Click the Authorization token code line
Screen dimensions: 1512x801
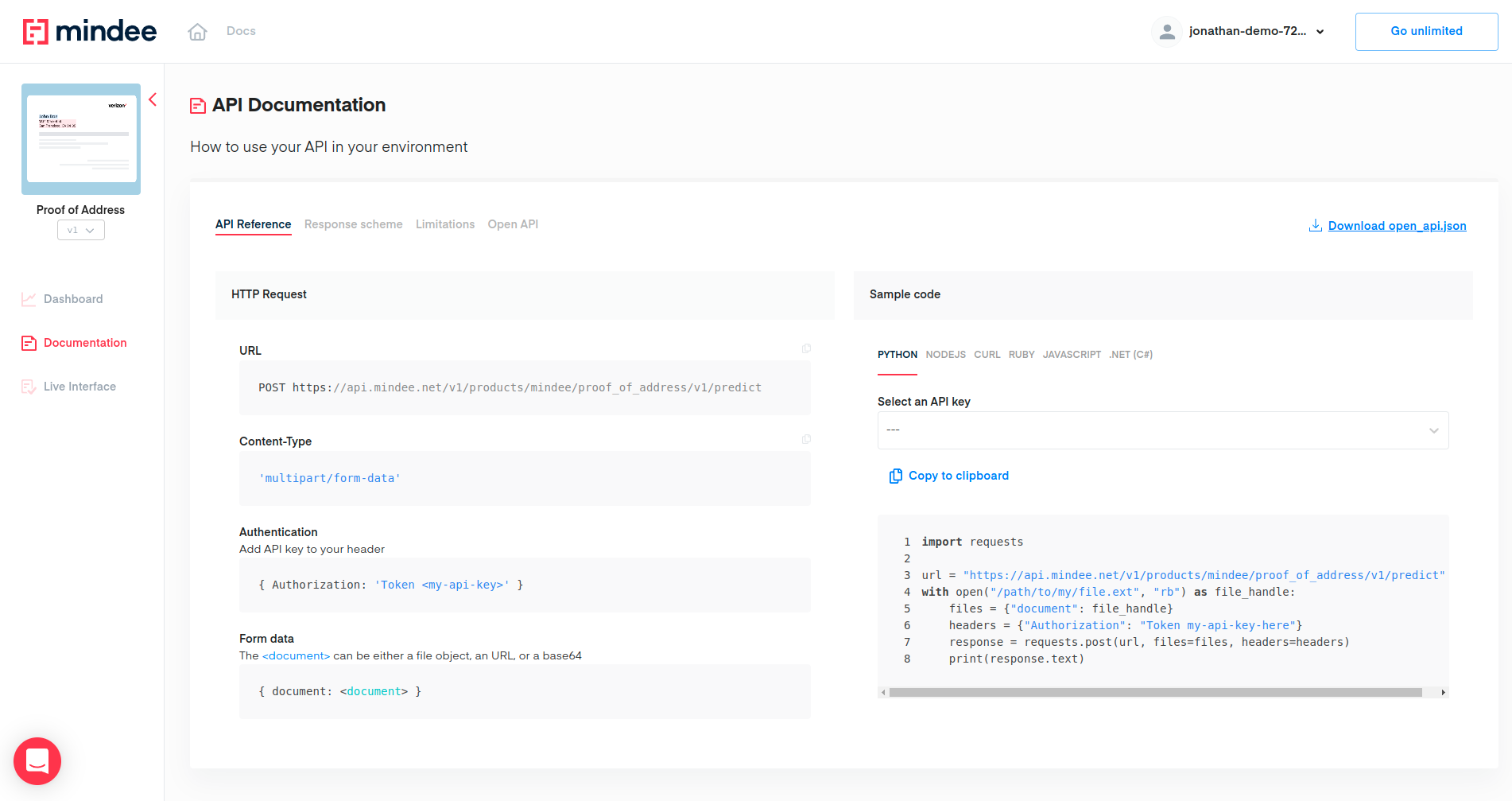coord(390,585)
